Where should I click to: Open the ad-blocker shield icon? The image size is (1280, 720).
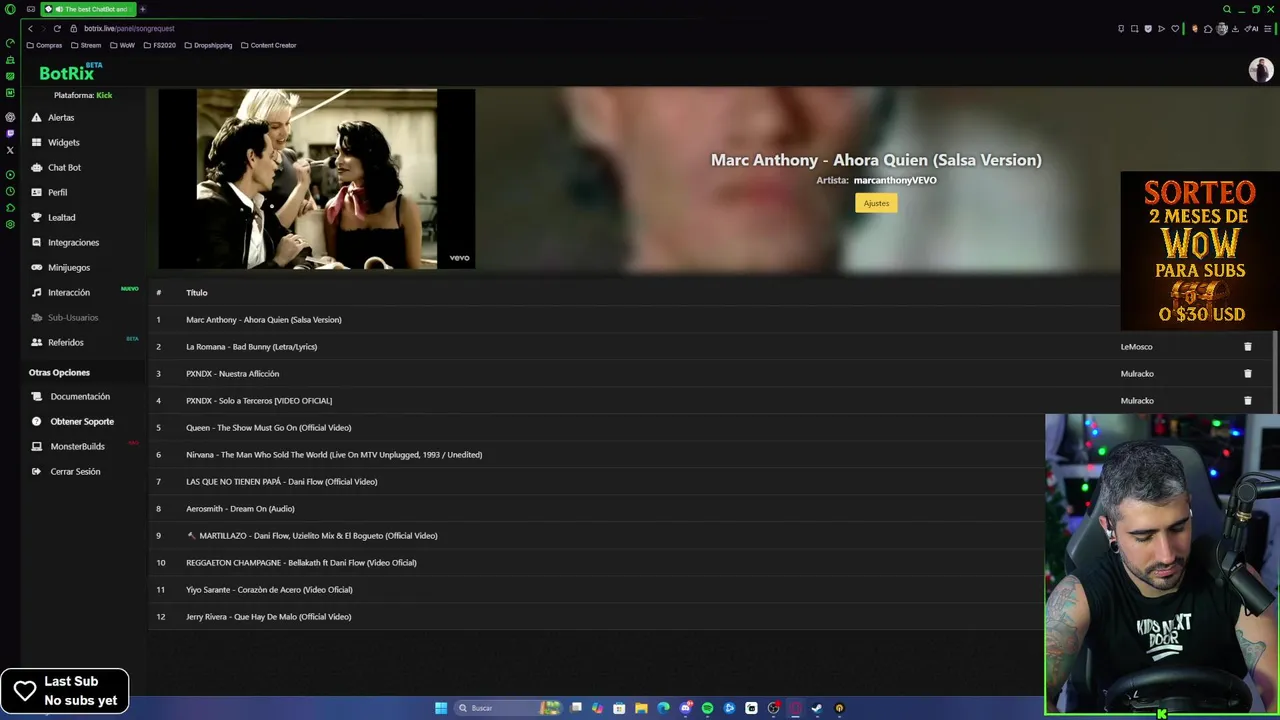(1148, 28)
